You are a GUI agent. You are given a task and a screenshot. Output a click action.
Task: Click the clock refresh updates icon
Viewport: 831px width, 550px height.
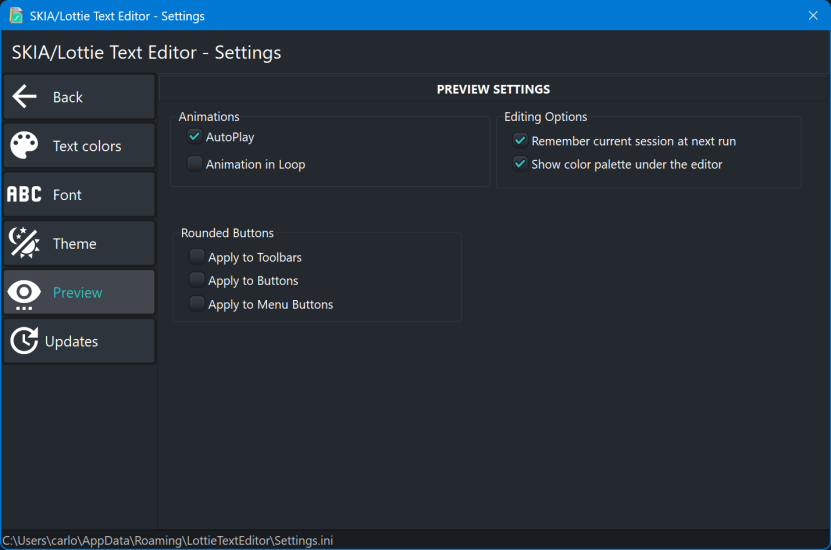24,341
